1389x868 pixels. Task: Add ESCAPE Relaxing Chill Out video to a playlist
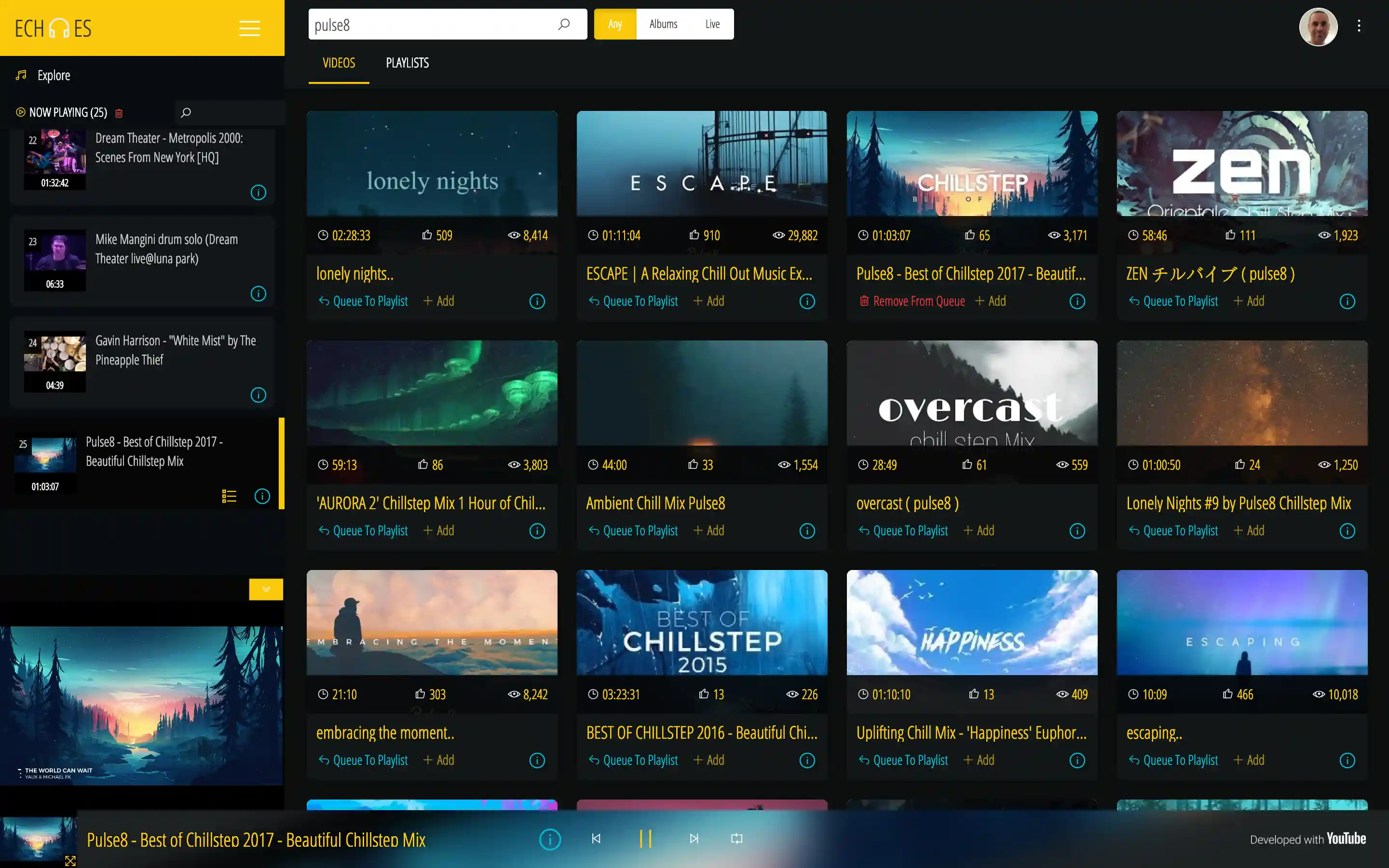[x=709, y=301]
